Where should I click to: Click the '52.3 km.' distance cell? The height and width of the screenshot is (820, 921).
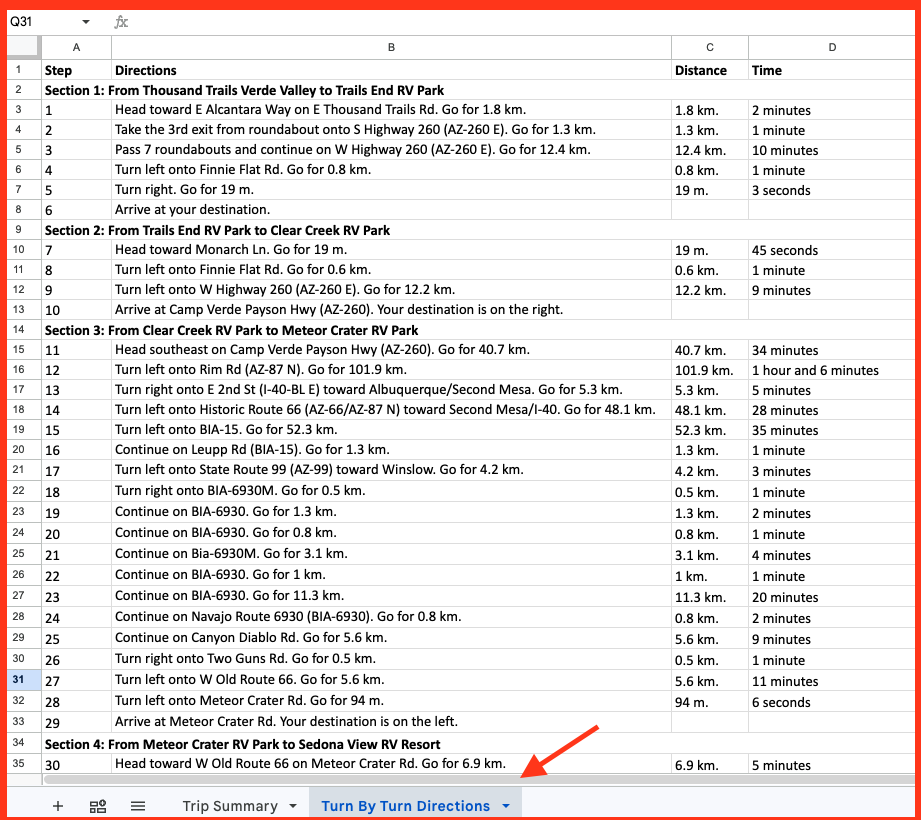click(710, 429)
